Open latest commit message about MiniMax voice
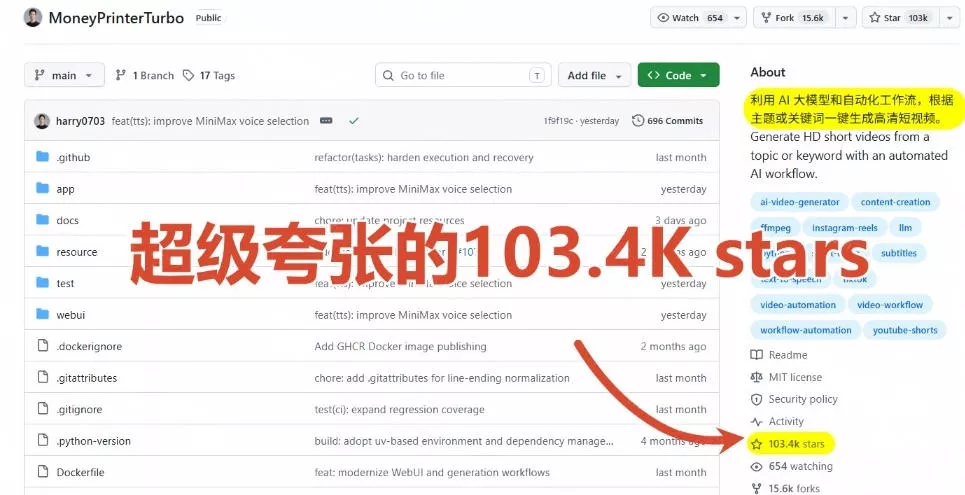 click(x=210, y=121)
